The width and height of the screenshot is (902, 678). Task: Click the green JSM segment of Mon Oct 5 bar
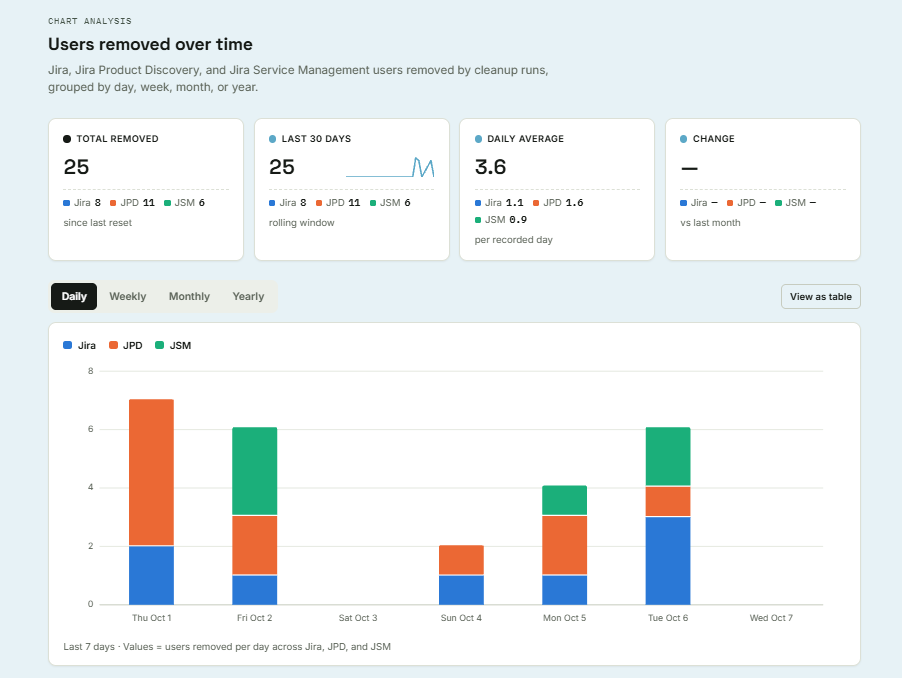[565, 500]
